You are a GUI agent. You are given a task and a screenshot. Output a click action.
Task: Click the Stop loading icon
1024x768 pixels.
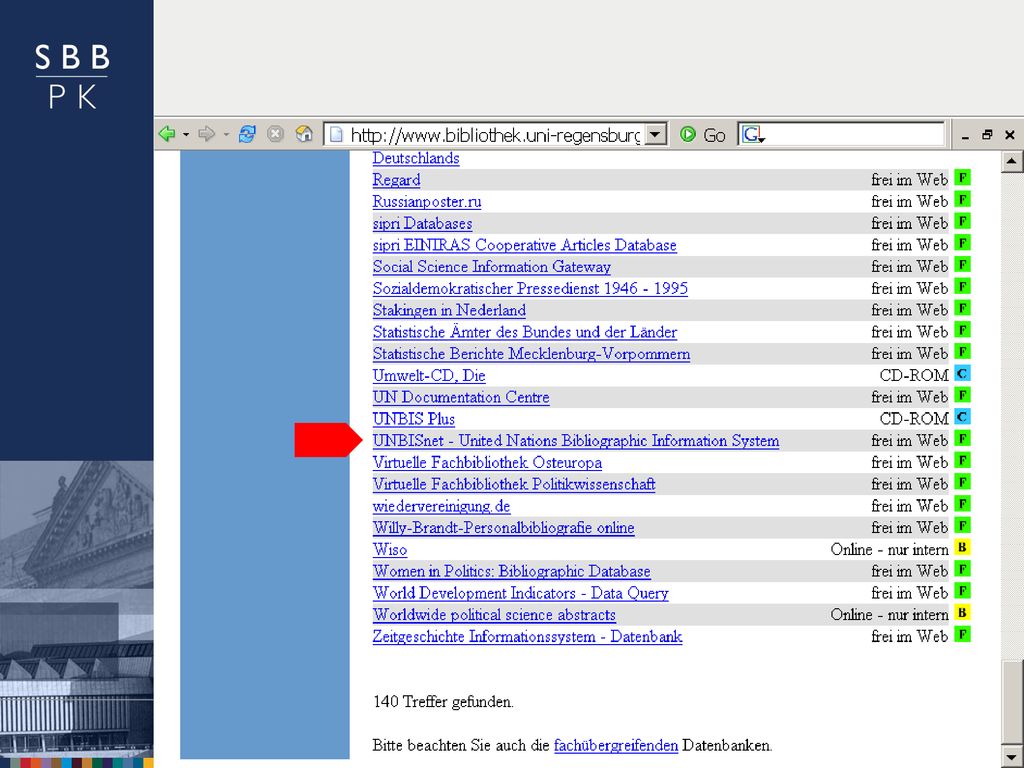[276, 134]
